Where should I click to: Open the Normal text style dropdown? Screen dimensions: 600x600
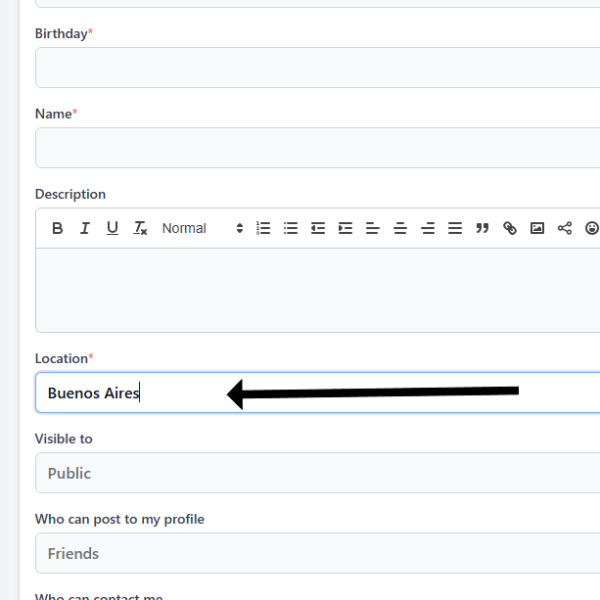pos(202,228)
